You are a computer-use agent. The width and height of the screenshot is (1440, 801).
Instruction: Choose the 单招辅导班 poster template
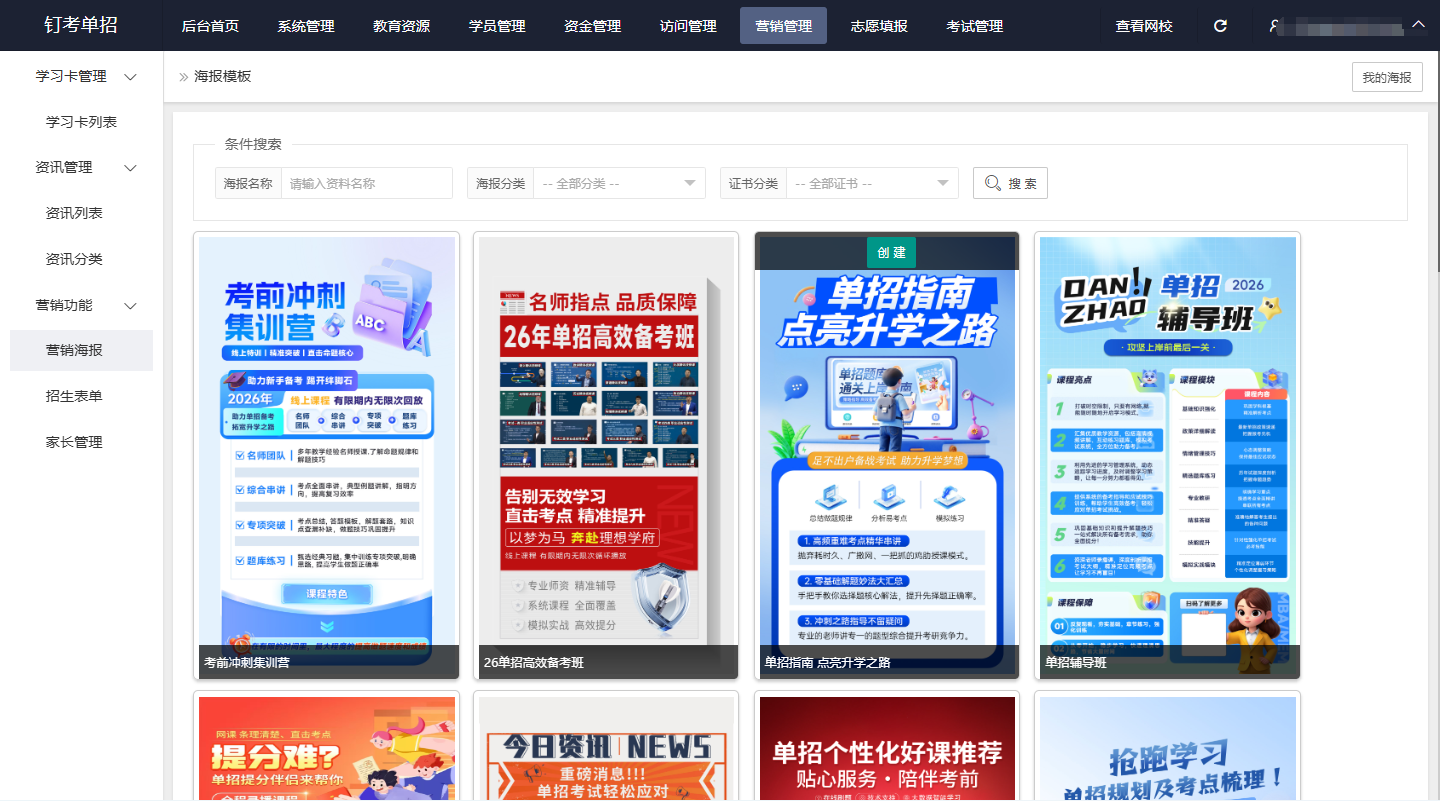point(1167,450)
